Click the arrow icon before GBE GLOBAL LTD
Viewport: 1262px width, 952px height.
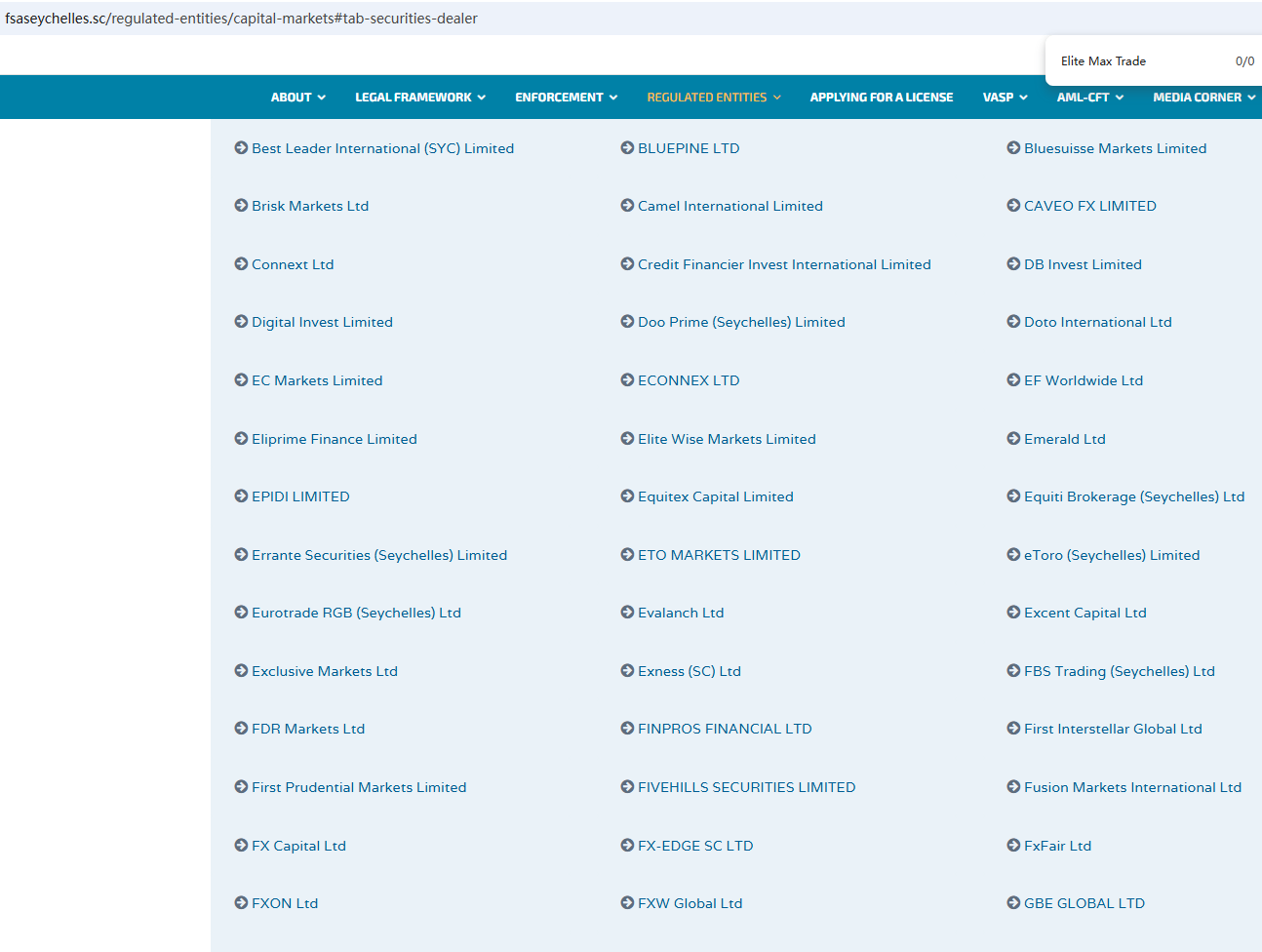[x=1013, y=903]
